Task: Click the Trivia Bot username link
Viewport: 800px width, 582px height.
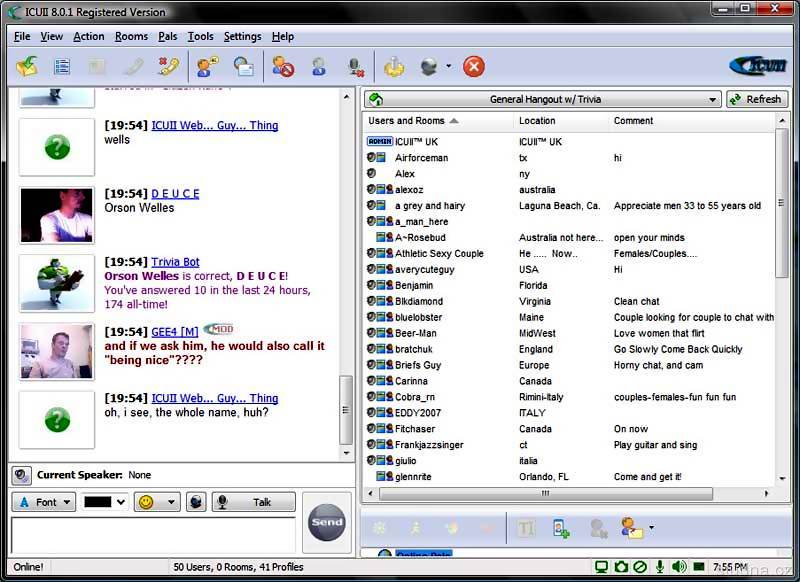Action: coord(175,261)
